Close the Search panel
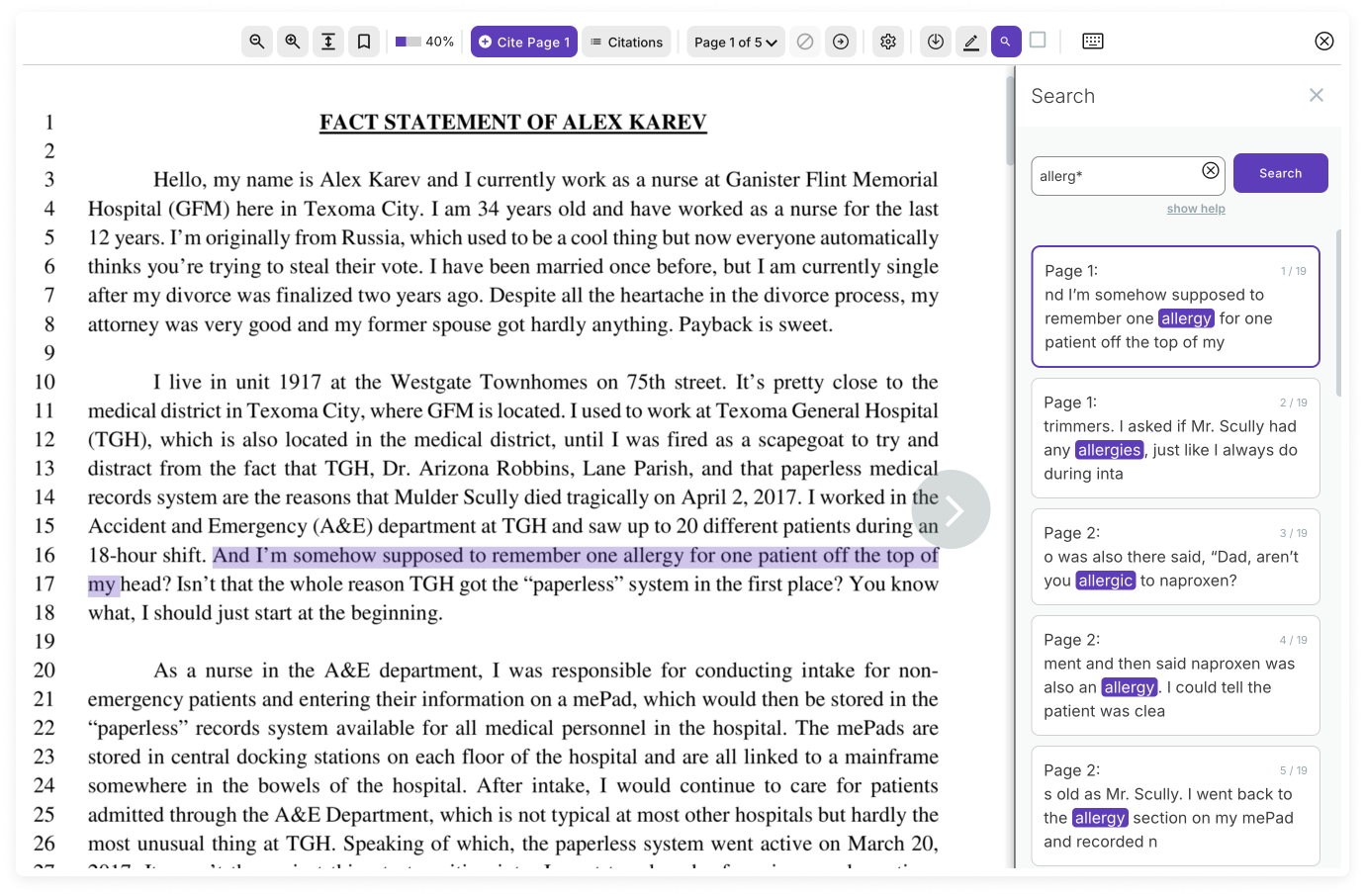Viewport: 1365px width, 896px height. 1317,95
